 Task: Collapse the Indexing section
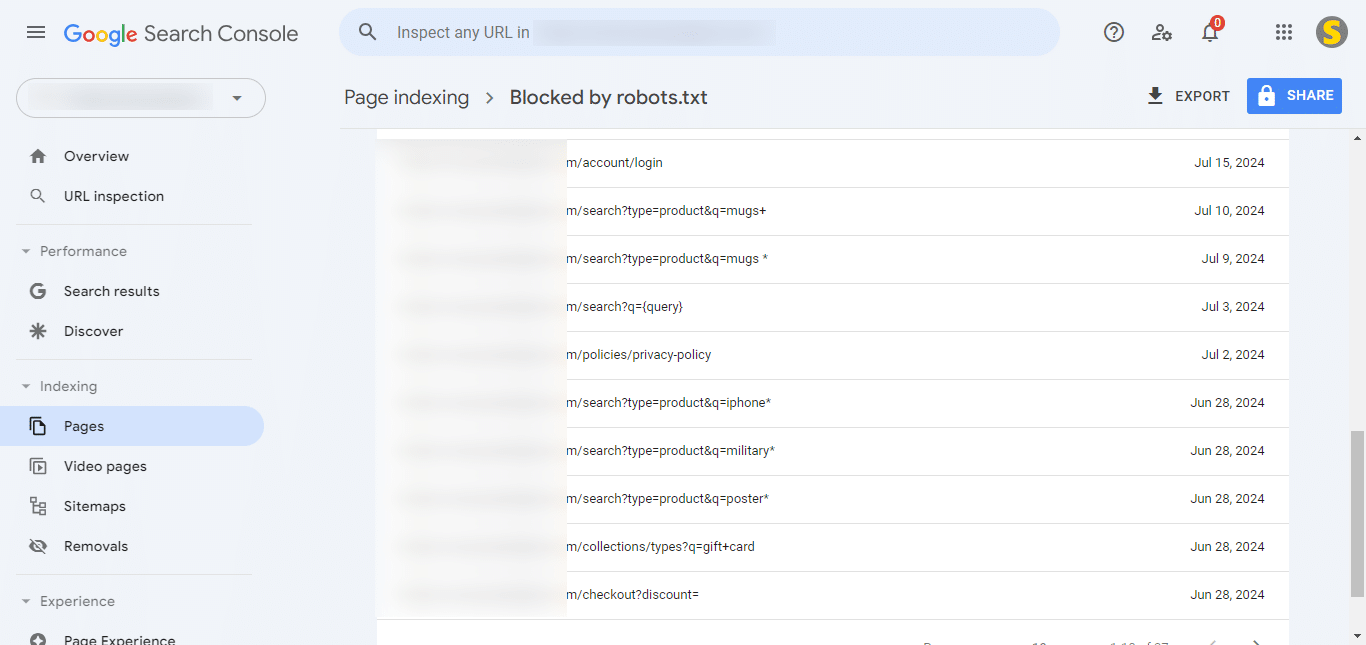tap(26, 386)
